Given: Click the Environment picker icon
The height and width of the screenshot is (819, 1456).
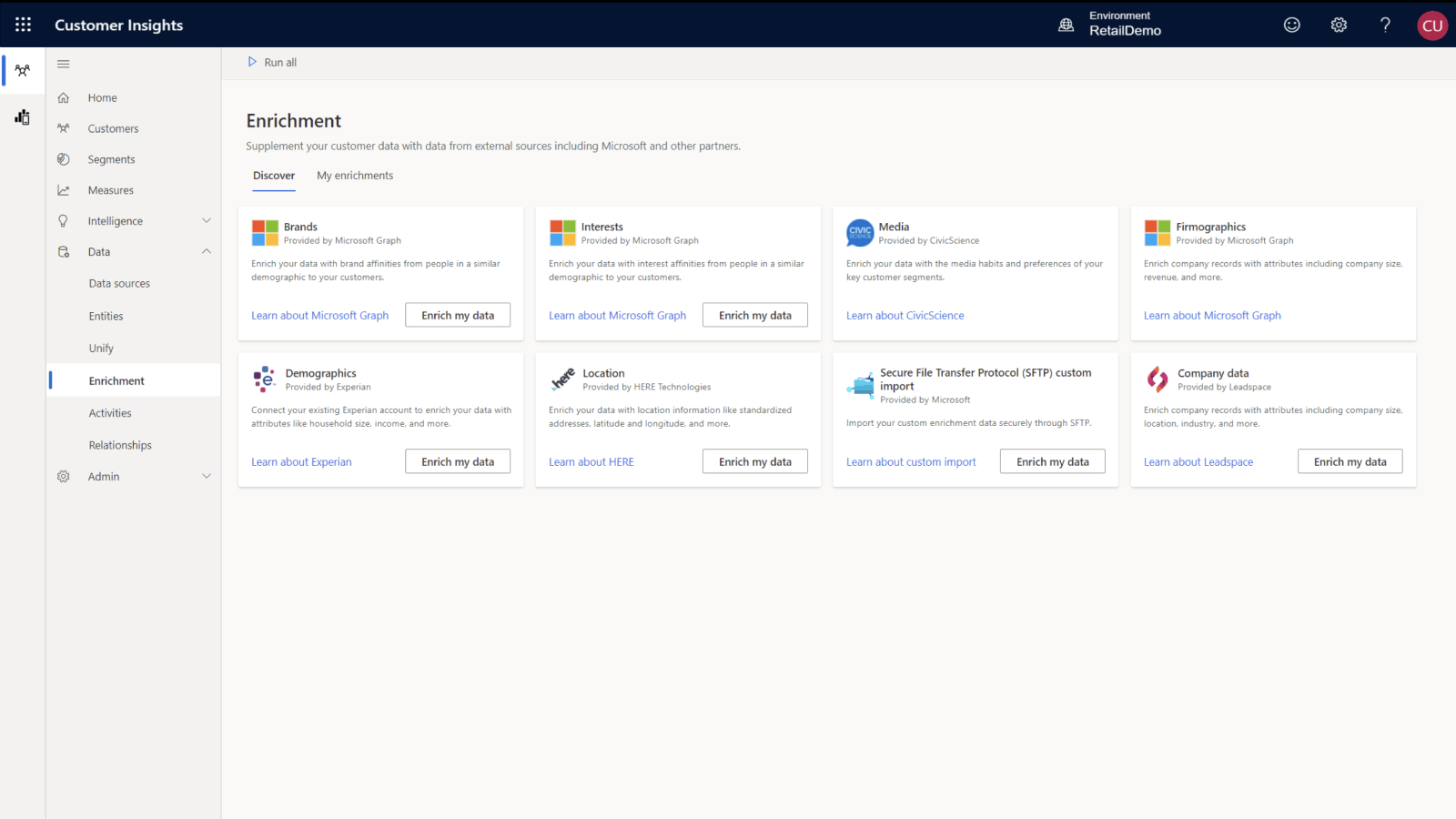Looking at the screenshot, I should tap(1066, 25).
